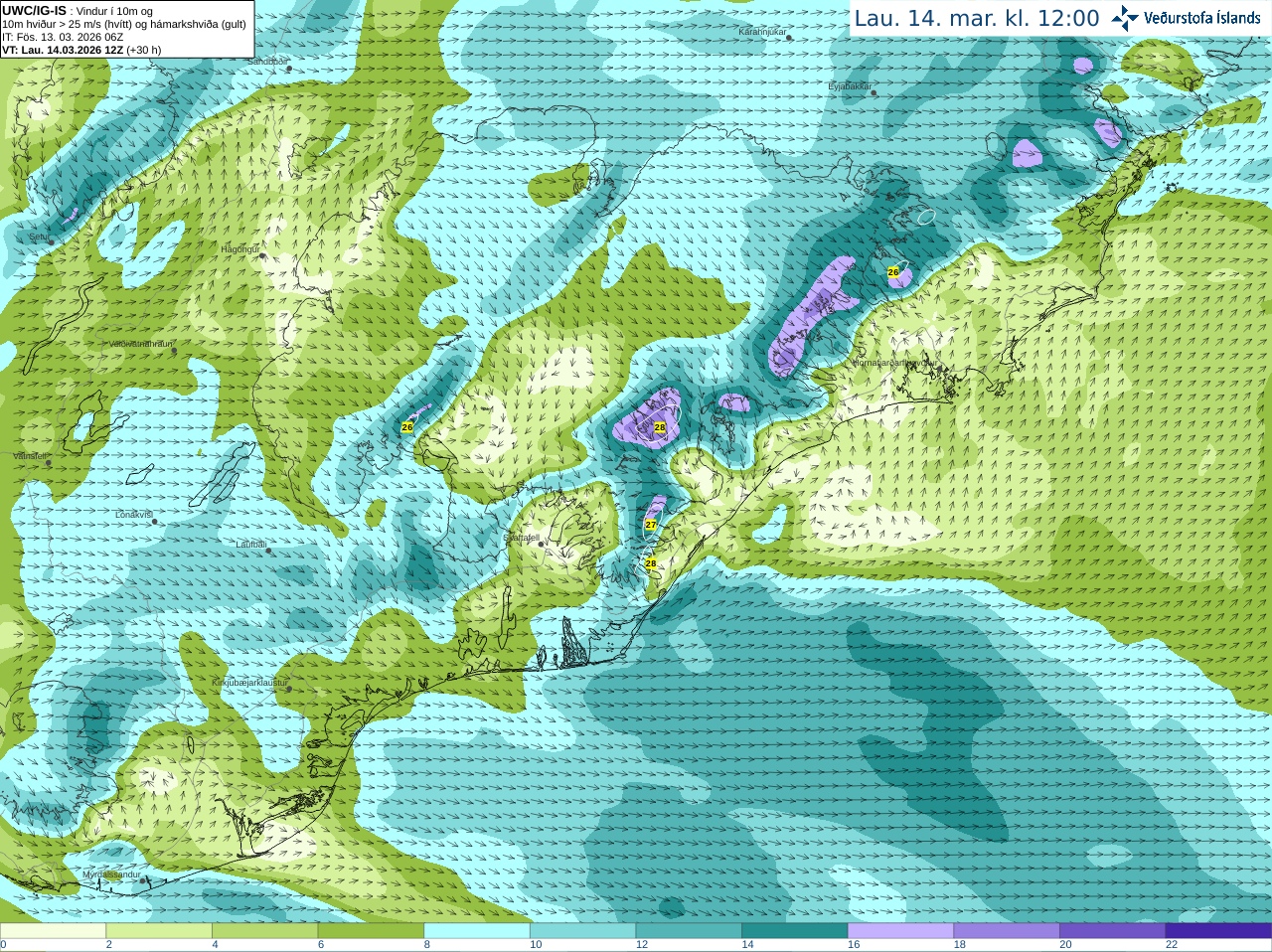This screenshot has height=952, width=1272.
Task: Select the Kirkjubæjarklaustur station label
Action: 249,684
